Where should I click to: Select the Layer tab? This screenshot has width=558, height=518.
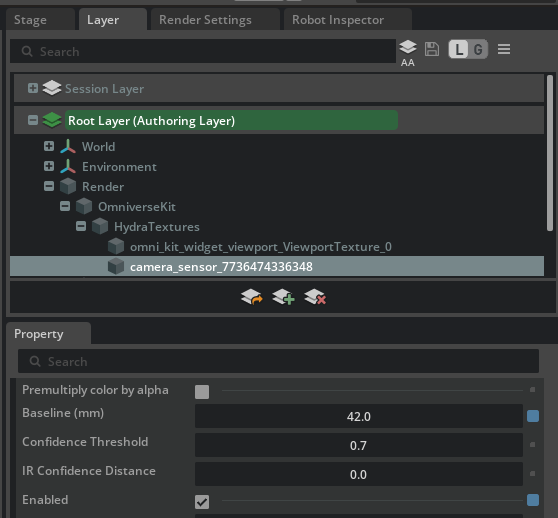click(113, 20)
